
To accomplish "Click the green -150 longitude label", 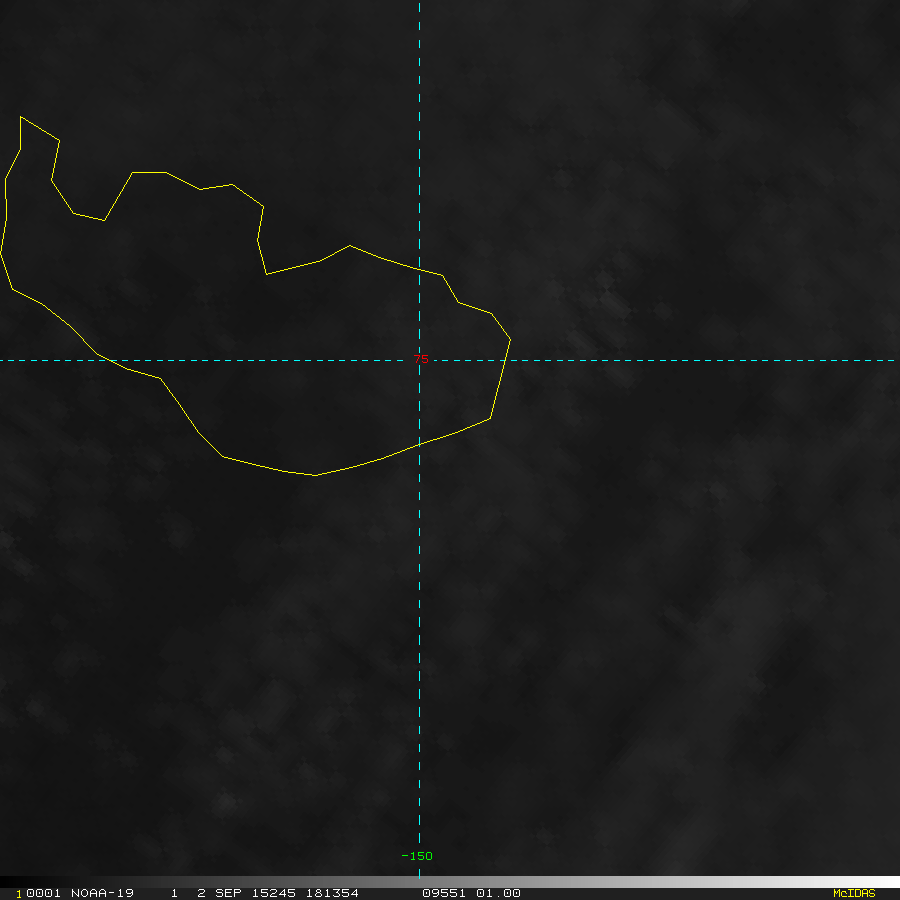I will coord(417,856).
